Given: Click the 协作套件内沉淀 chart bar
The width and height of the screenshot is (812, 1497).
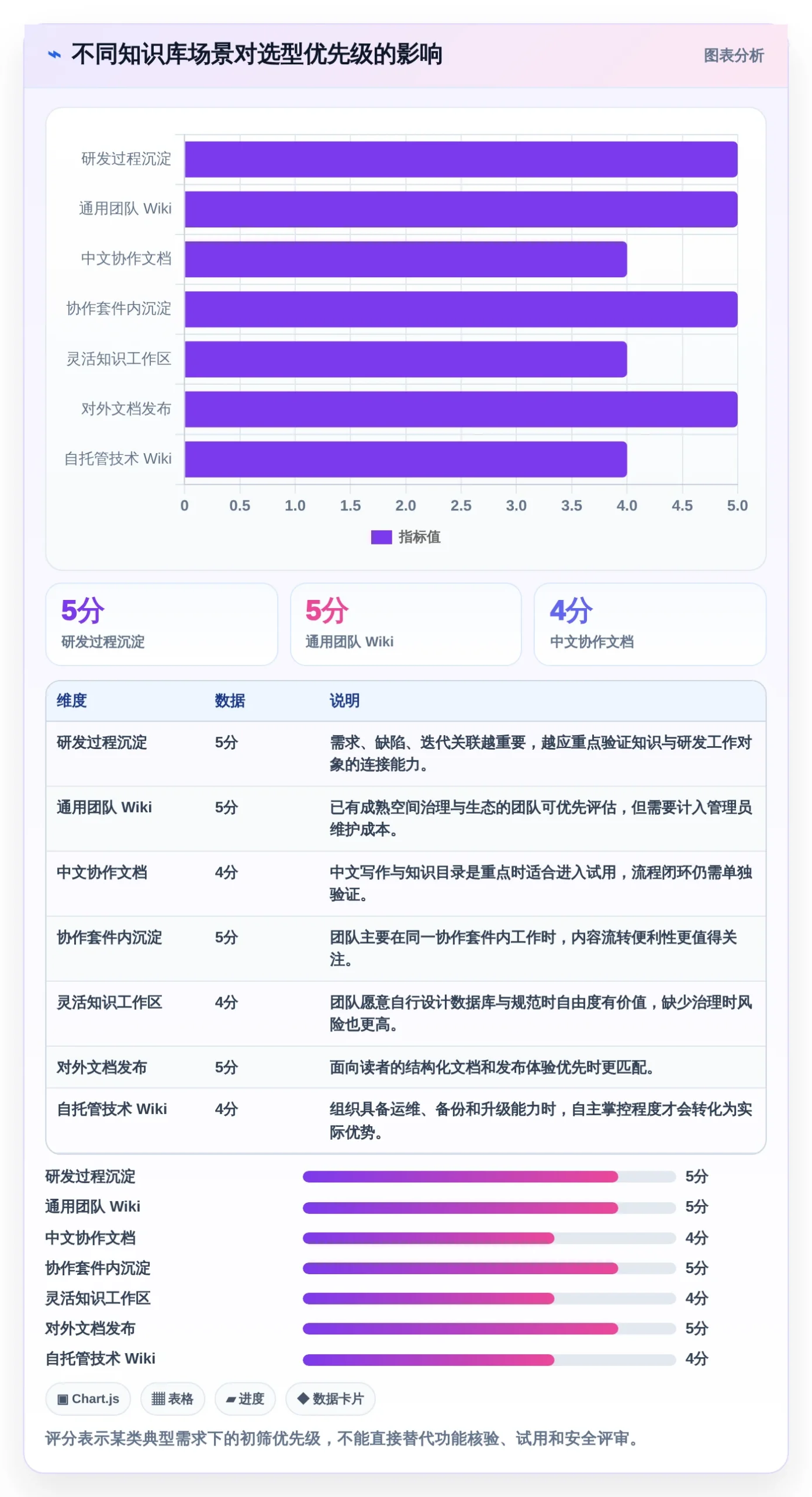Looking at the screenshot, I should click(461, 309).
